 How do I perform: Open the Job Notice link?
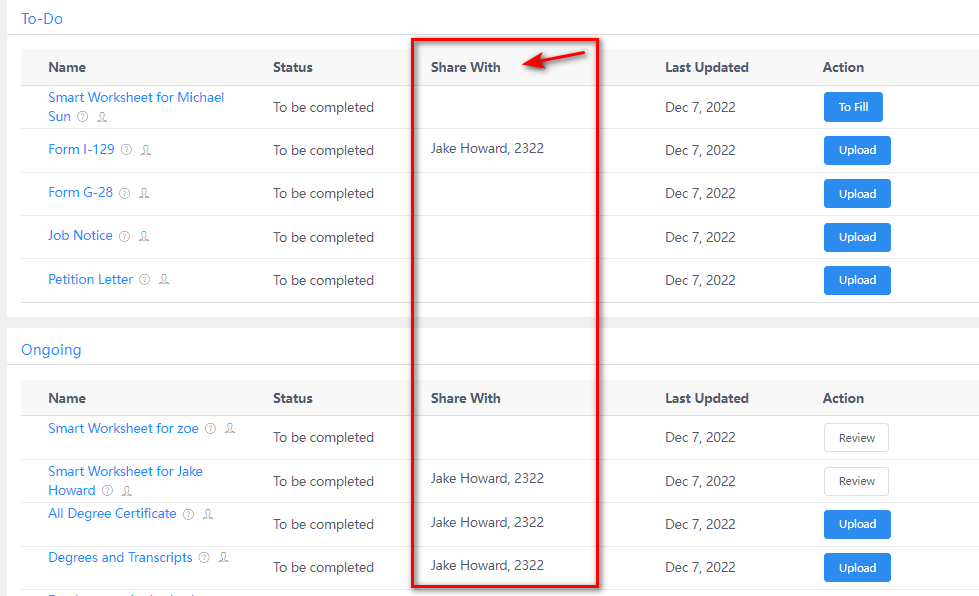[x=80, y=236]
